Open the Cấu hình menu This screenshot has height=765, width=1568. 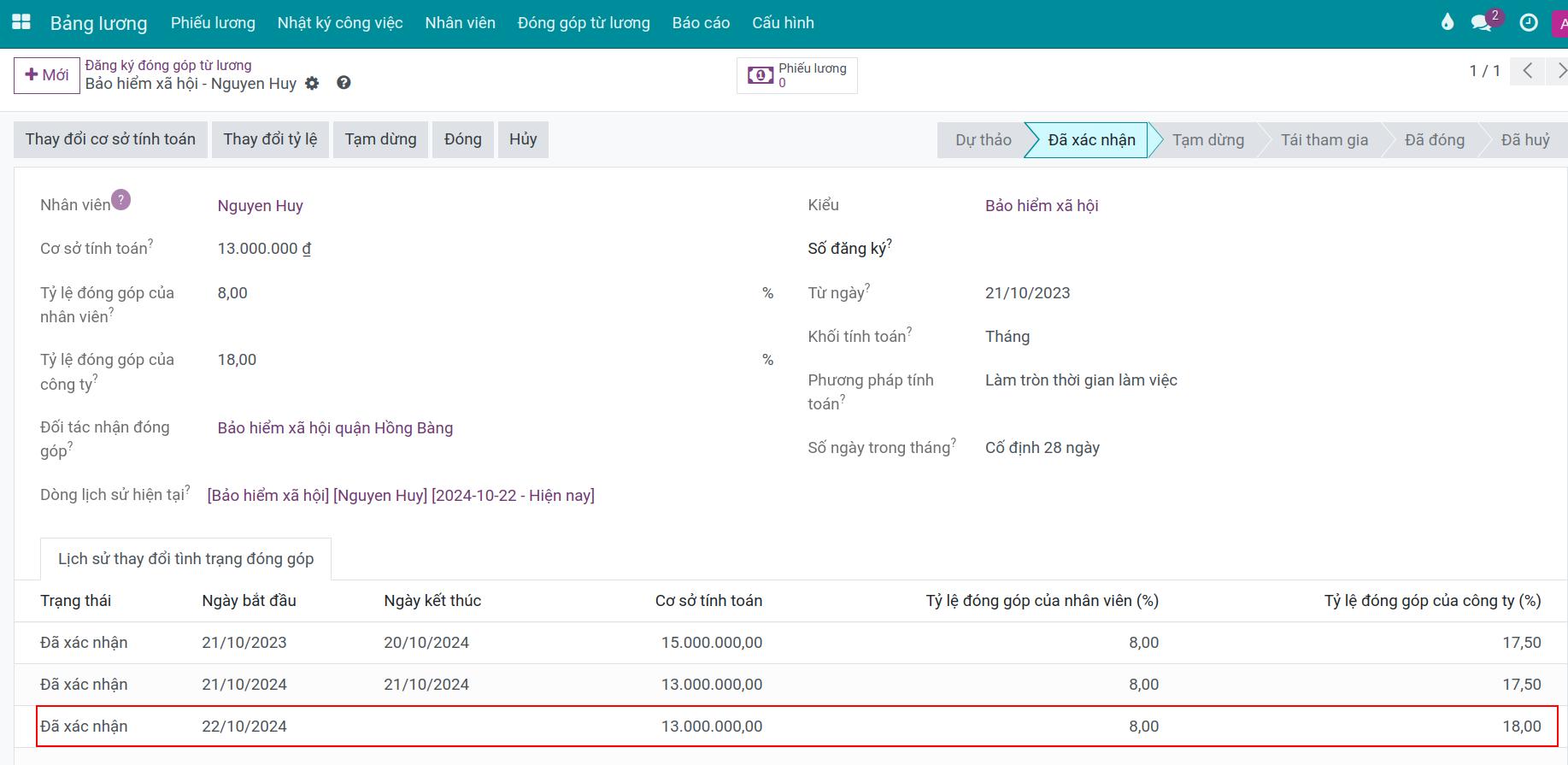point(783,23)
